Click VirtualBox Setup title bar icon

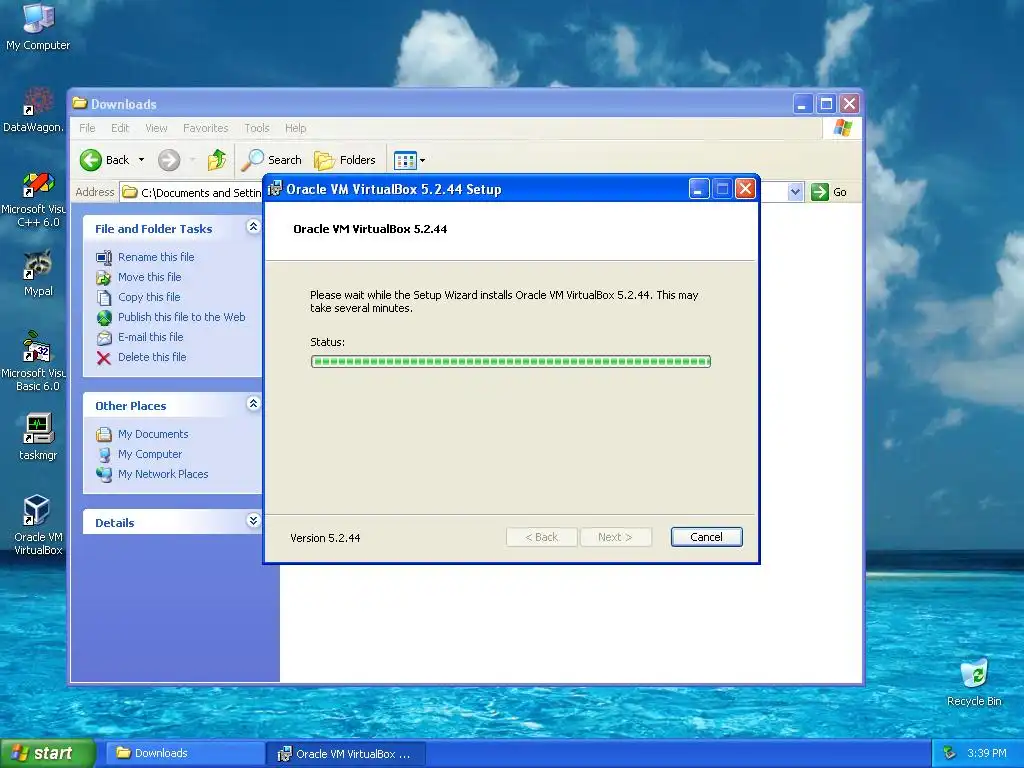[x=276, y=189]
